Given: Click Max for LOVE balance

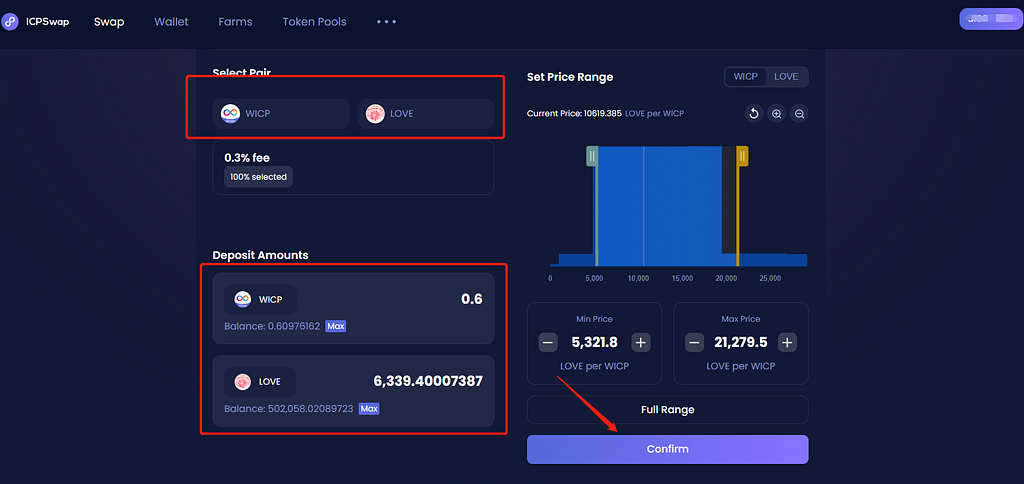Looking at the screenshot, I should coord(369,409).
